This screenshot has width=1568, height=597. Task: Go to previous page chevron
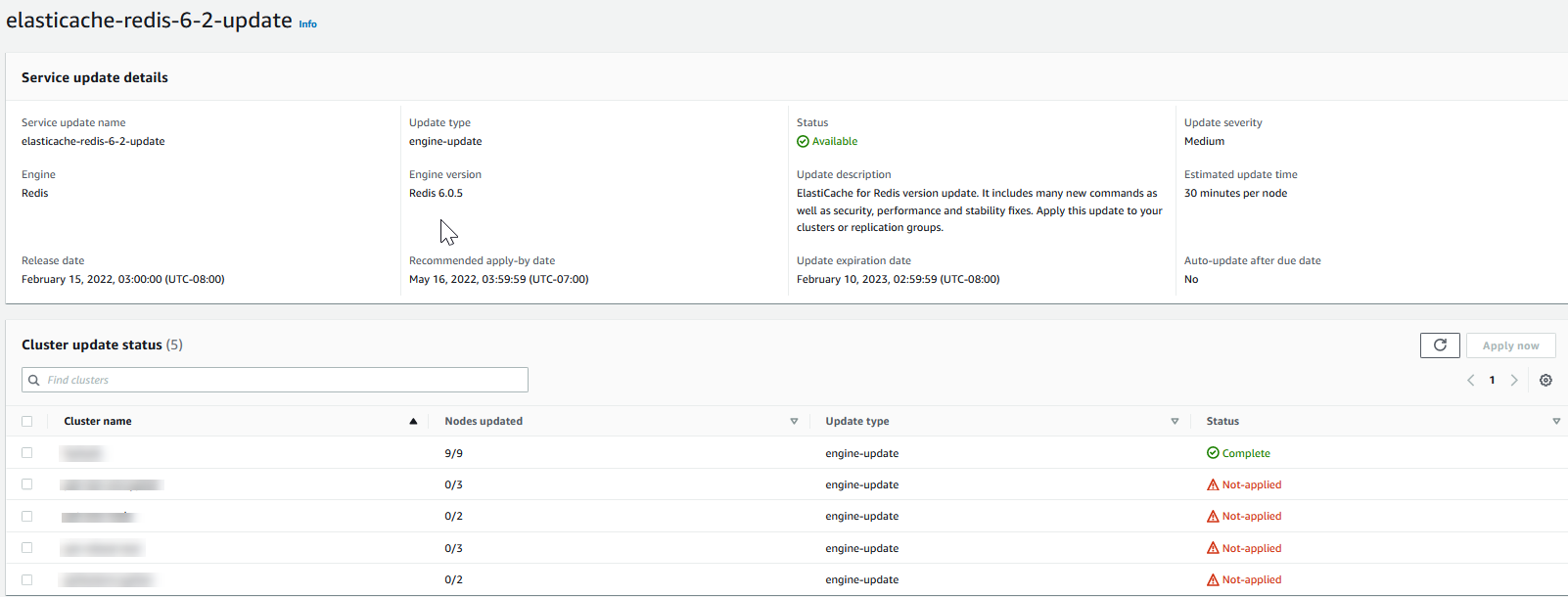1470,381
